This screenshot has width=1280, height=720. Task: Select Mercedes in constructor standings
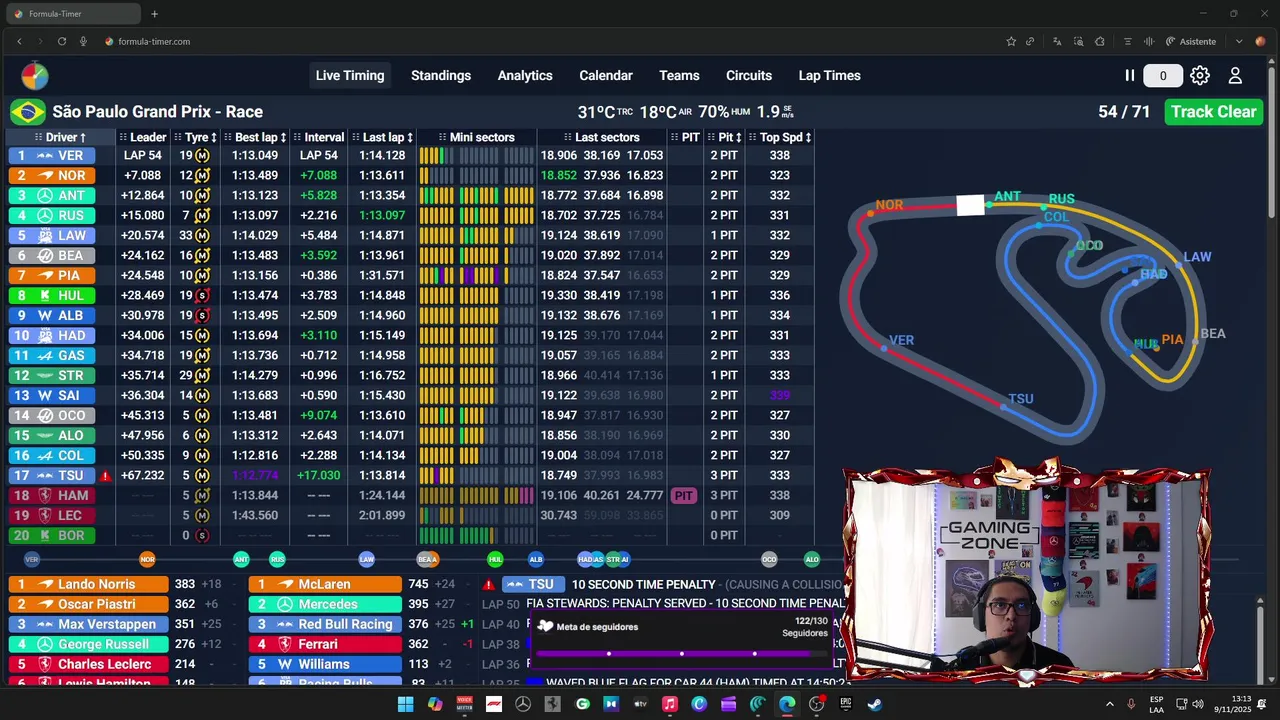coord(325,604)
